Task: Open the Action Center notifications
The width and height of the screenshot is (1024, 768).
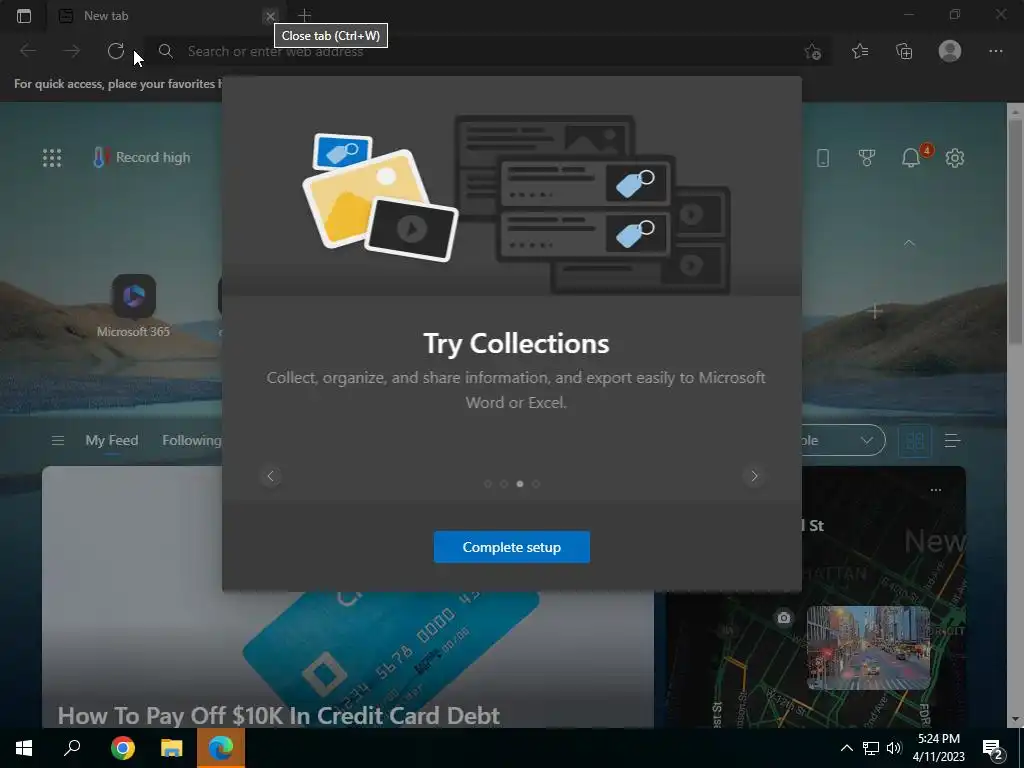Action: pos(993,749)
